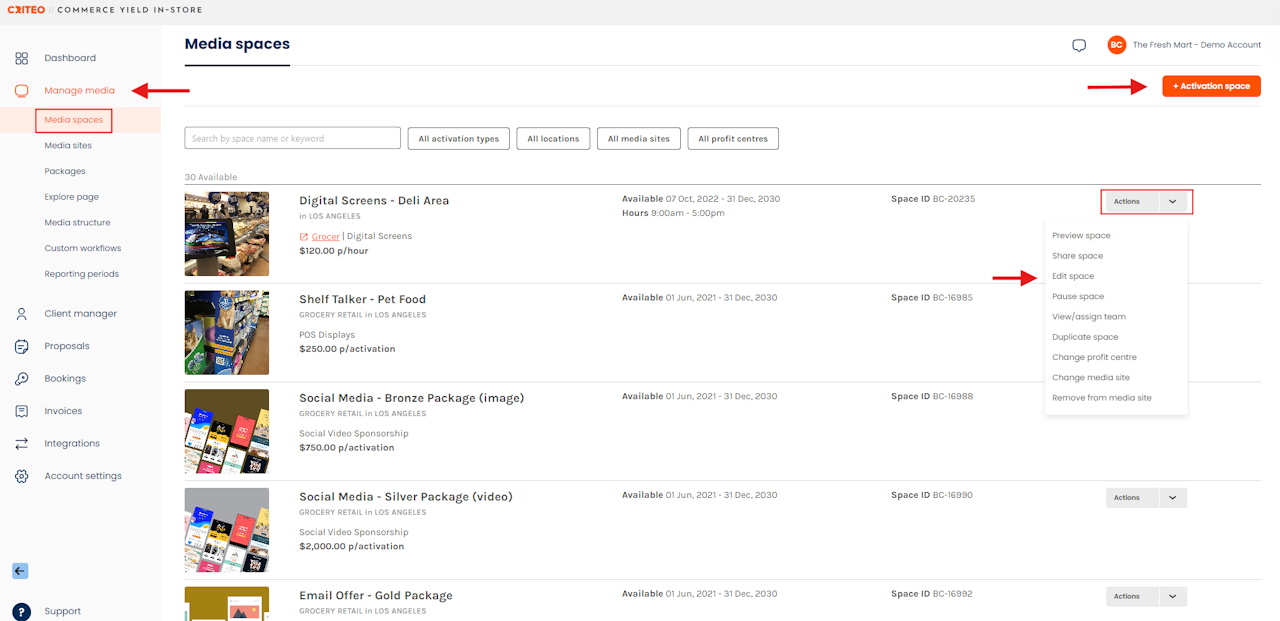Open the All profit centres filter

732,139
